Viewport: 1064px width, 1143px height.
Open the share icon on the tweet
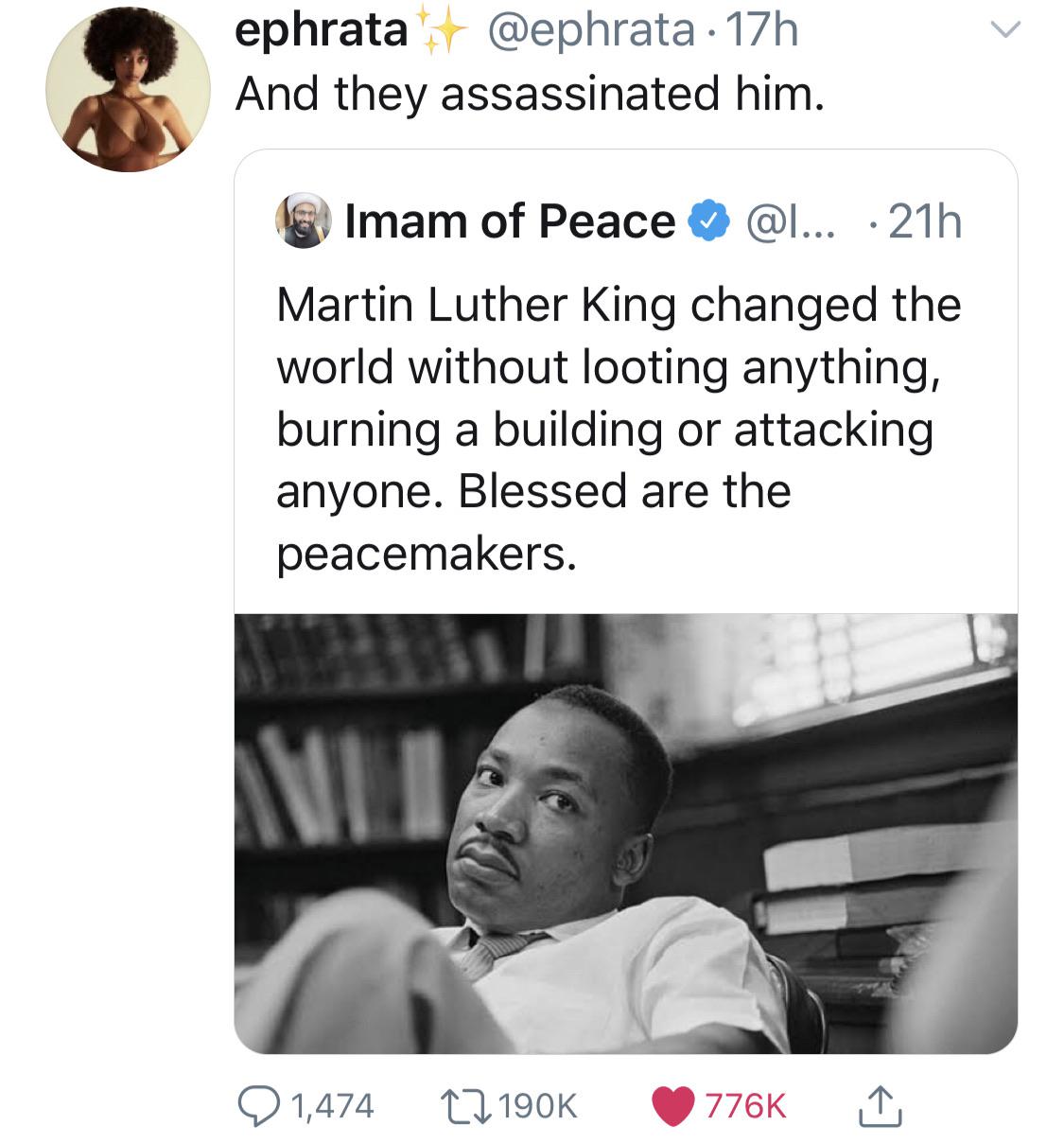click(x=881, y=1103)
